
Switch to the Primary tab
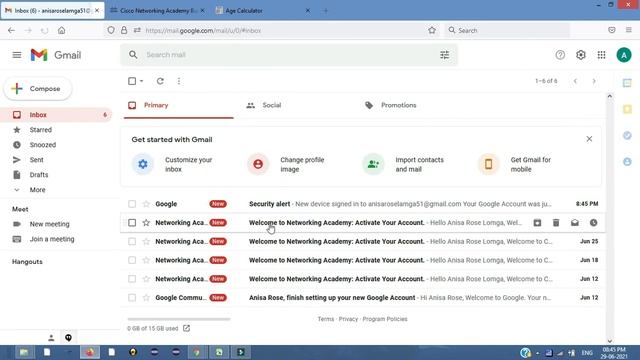(179, 105)
